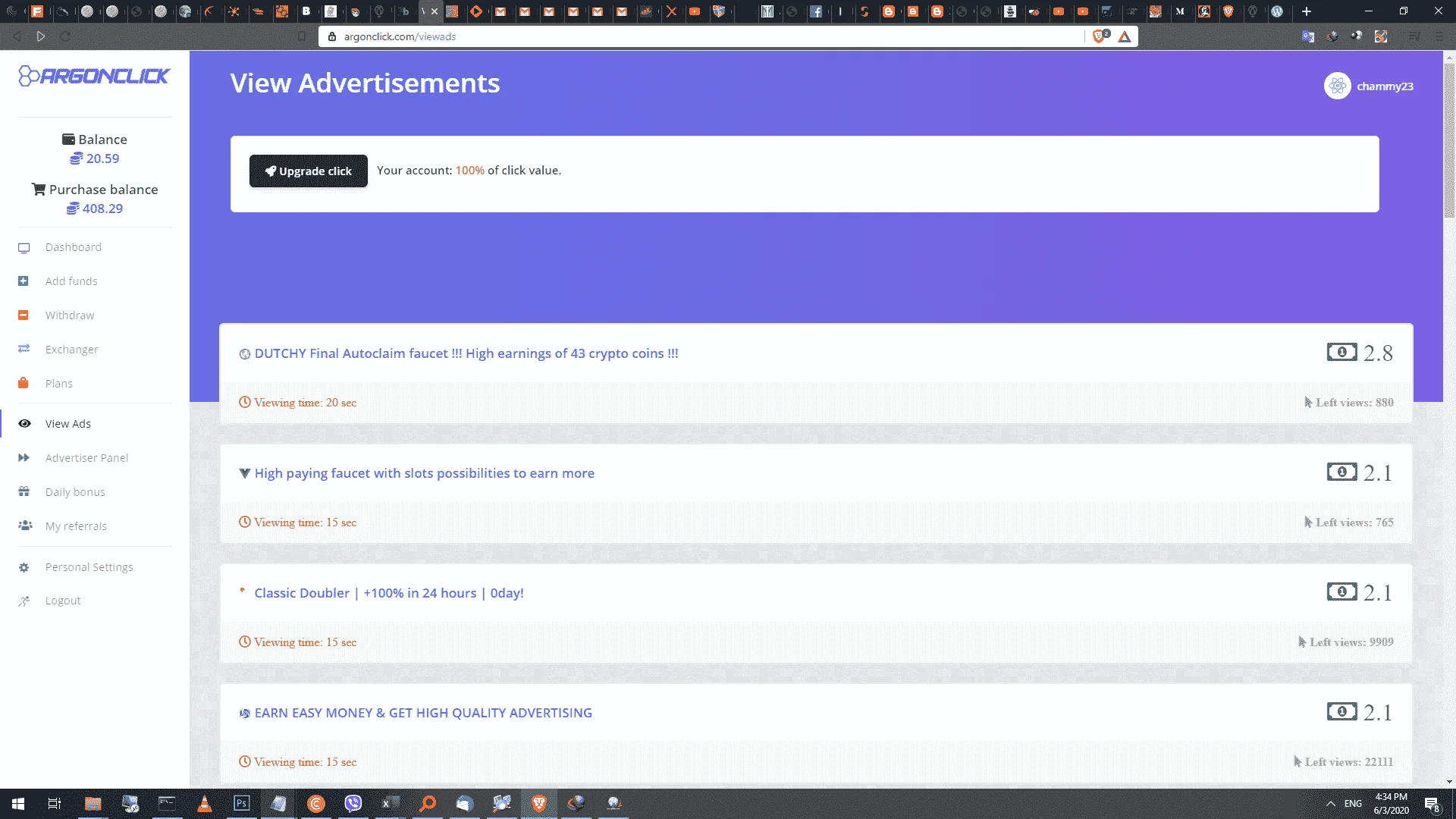Click the "Left views: 765" text
The image size is (1456, 819).
coord(1354,522)
